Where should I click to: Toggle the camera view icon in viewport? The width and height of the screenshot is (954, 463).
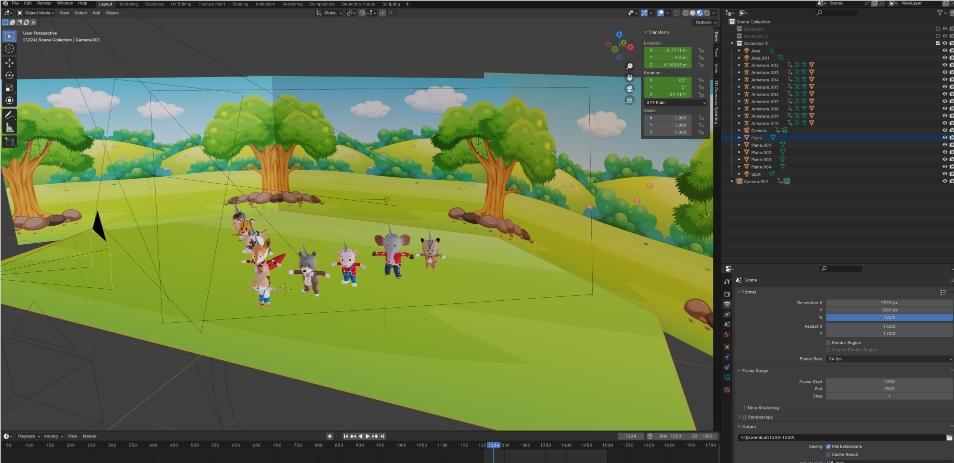[630, 89]
